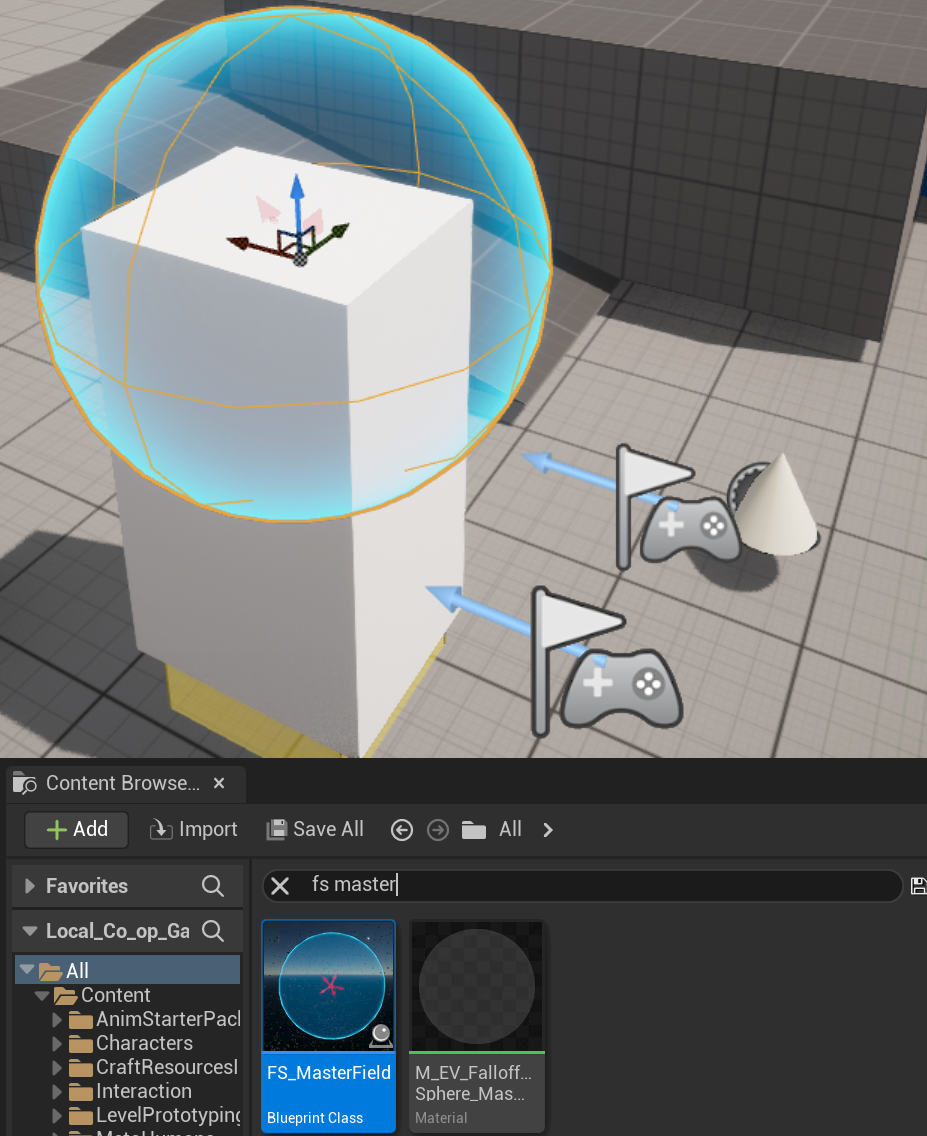Expand the LevelPrototyping folder arrow

tap(57, 1115)
